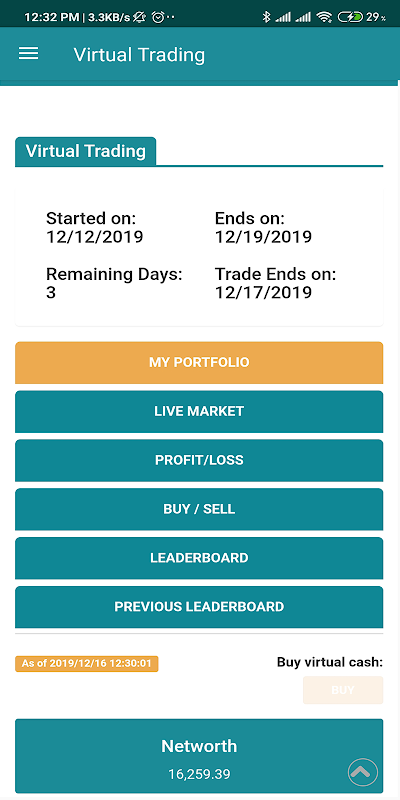Tap the 'As of 2019/12/16' timestamp badge
The height and width of the screenshot is (800, 400).
[x=87, y=664]
